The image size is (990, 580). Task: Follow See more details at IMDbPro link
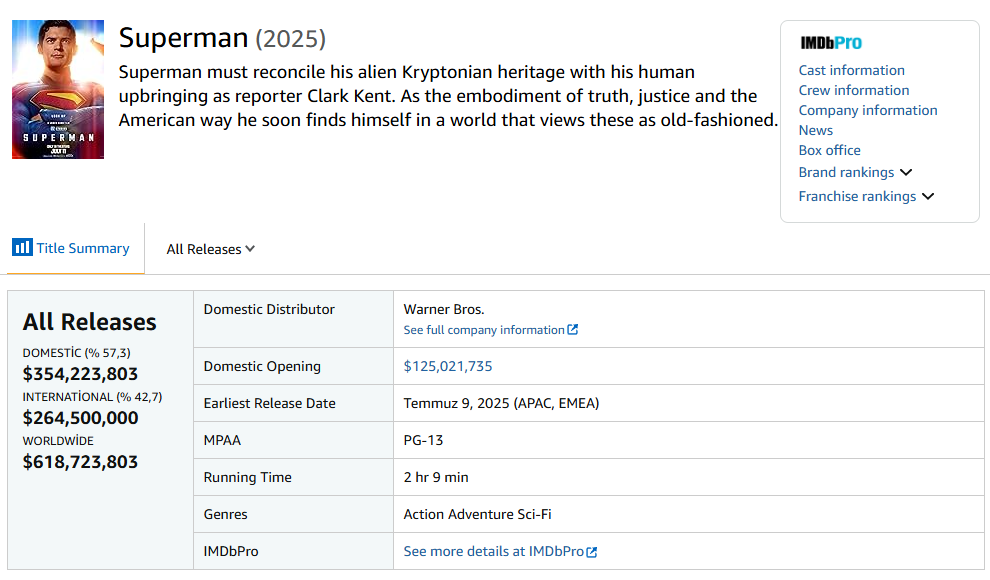[493, 551]
